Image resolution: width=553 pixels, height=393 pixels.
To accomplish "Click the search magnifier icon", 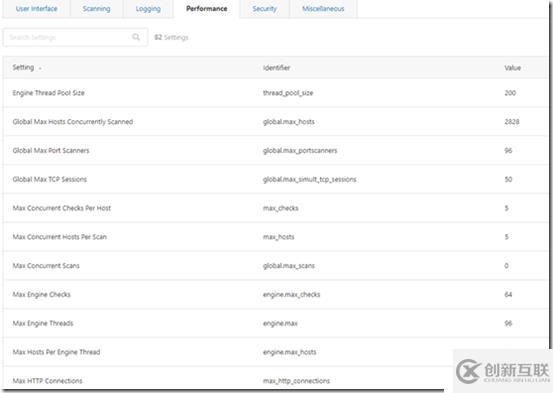I will pos(136,37).
